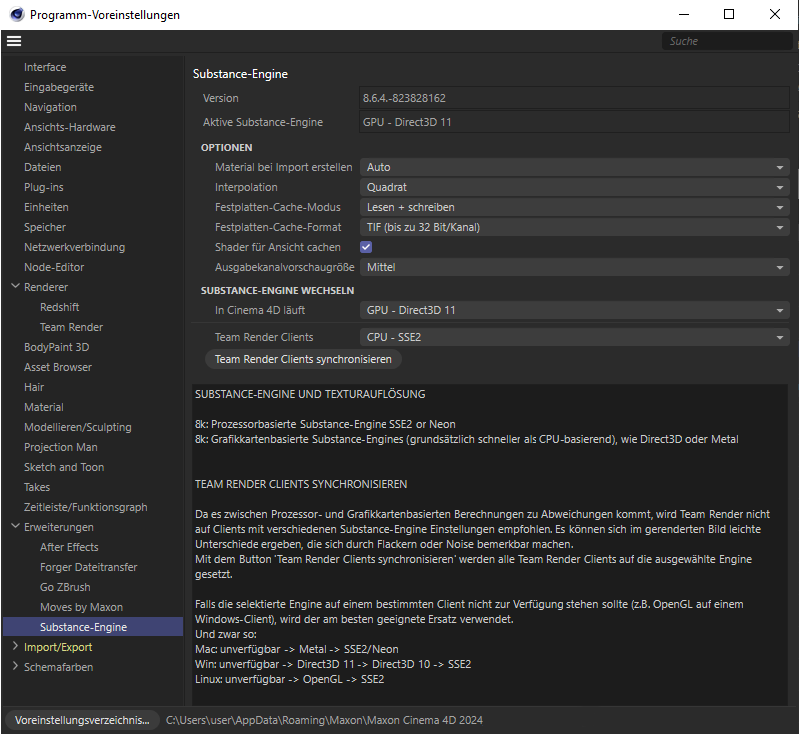
Task: Select Zeitleiste/Funktionsgraph in the sidebar
Action: 86,507
